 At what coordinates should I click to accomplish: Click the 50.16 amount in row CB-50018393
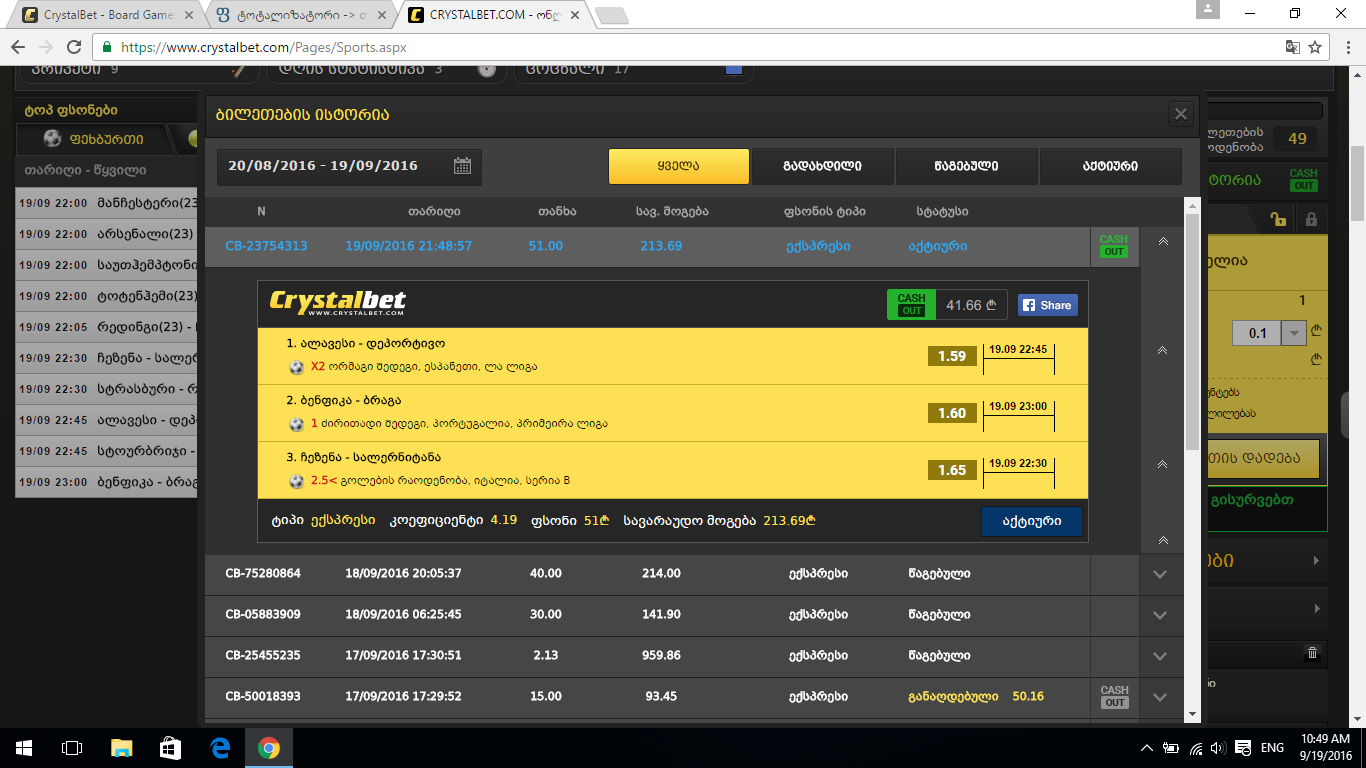tap(1028, 697)
